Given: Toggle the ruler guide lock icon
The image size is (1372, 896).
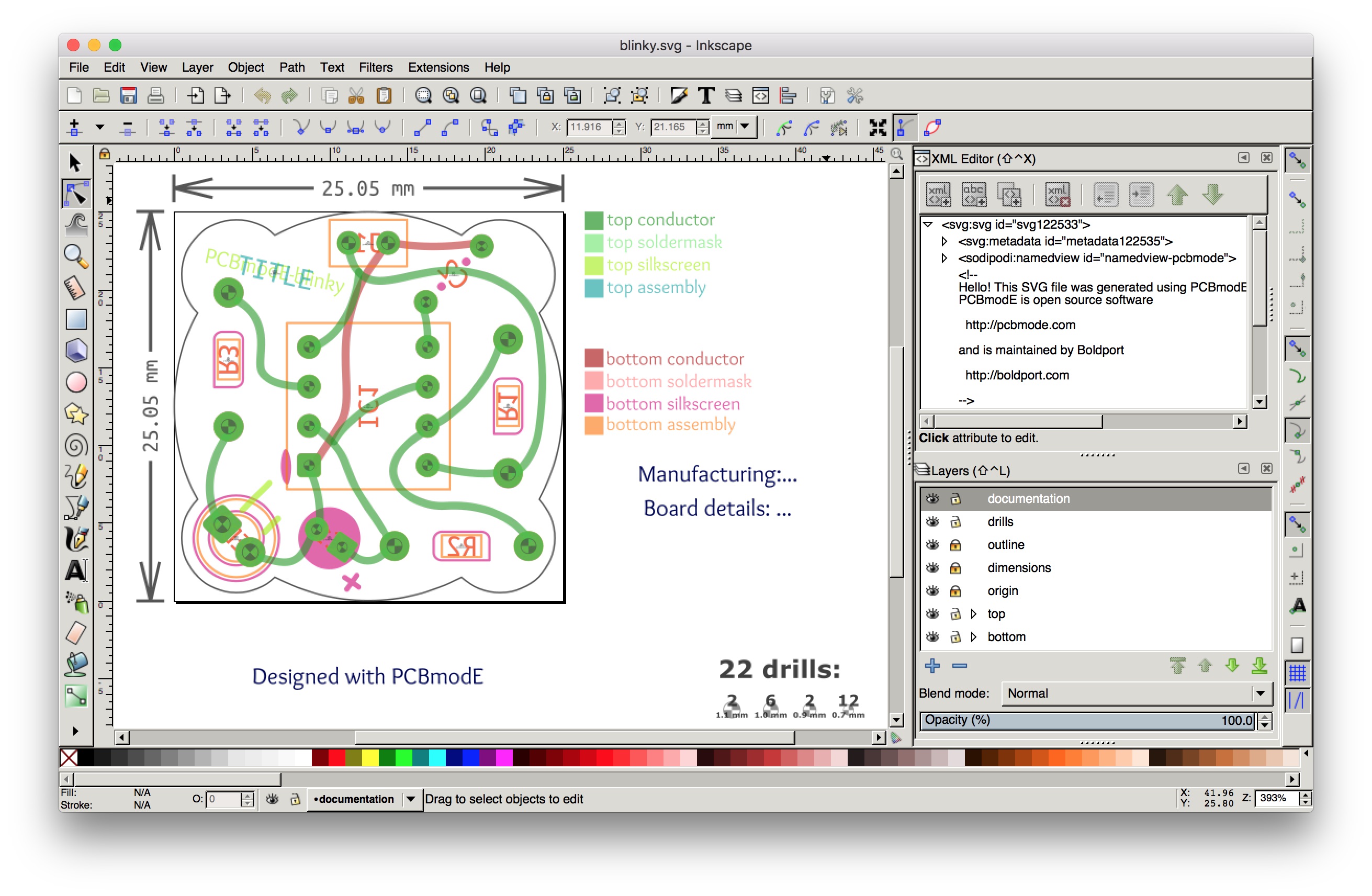Looking at the screenshot, I should [104, 153].
